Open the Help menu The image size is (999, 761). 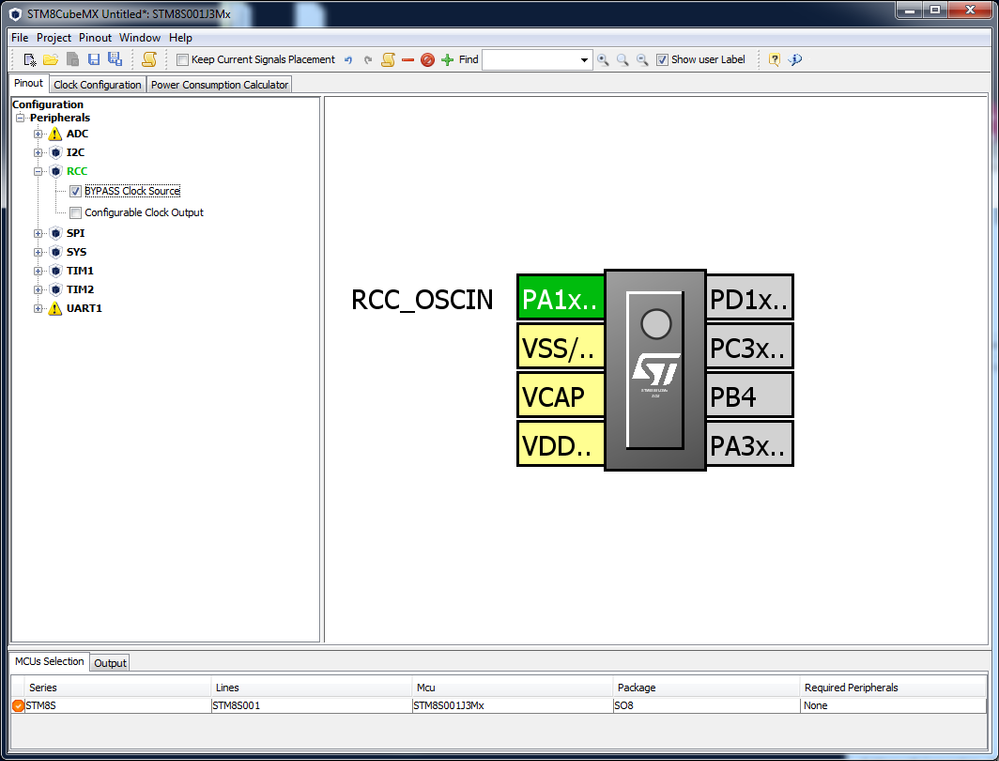point(180,38)
